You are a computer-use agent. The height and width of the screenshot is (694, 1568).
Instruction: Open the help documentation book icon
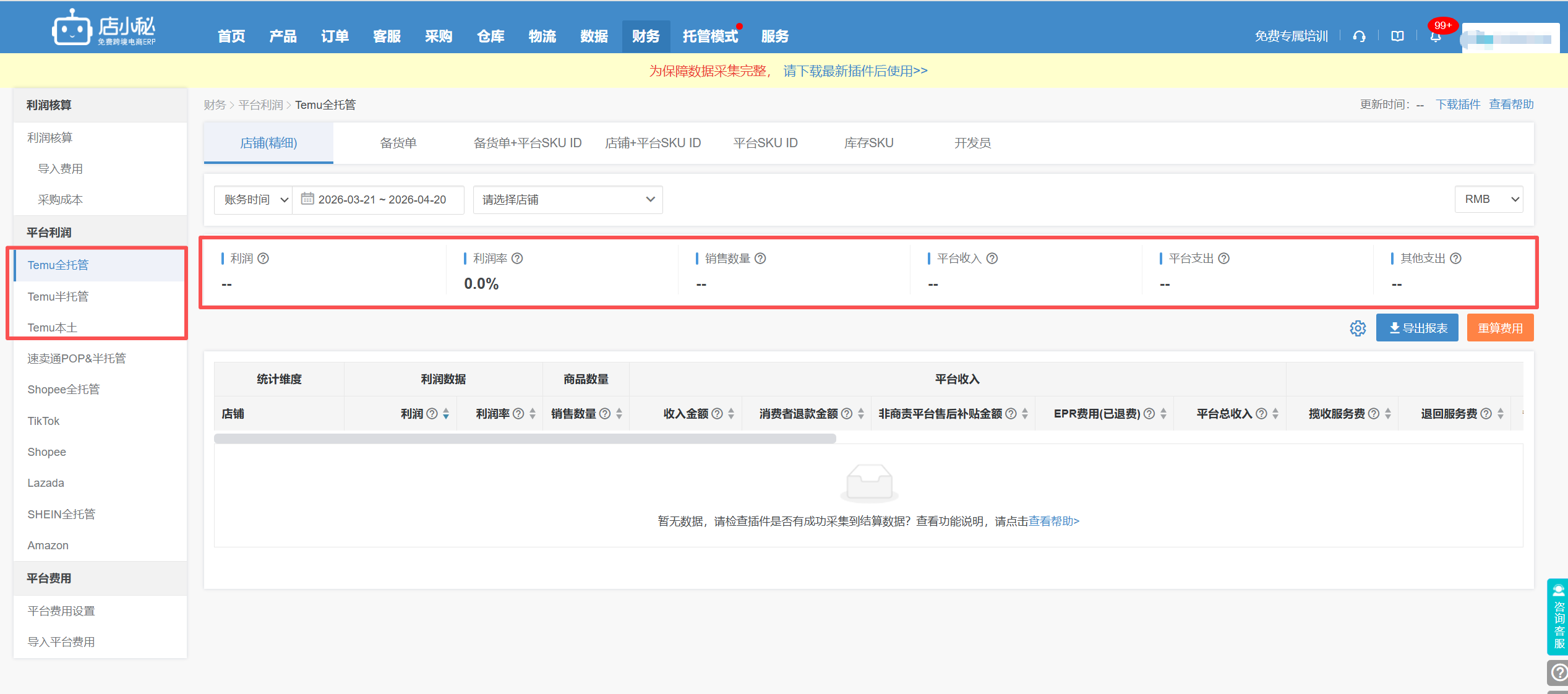point(1397,36)
